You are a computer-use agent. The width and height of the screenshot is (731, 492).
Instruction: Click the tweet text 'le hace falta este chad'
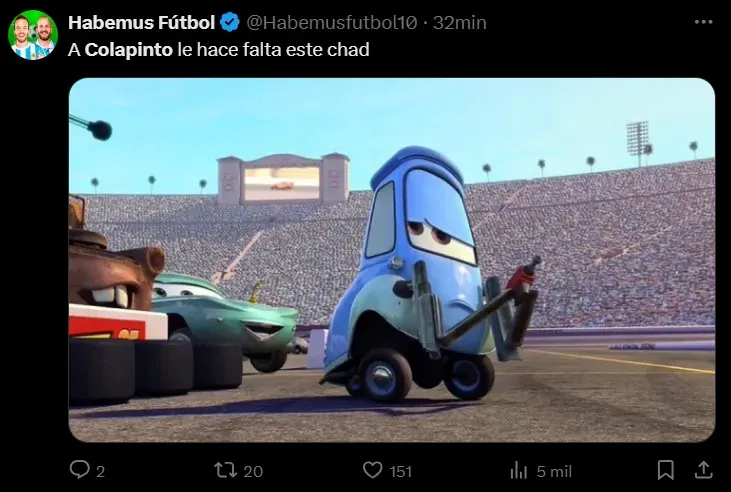pos(273,49)
